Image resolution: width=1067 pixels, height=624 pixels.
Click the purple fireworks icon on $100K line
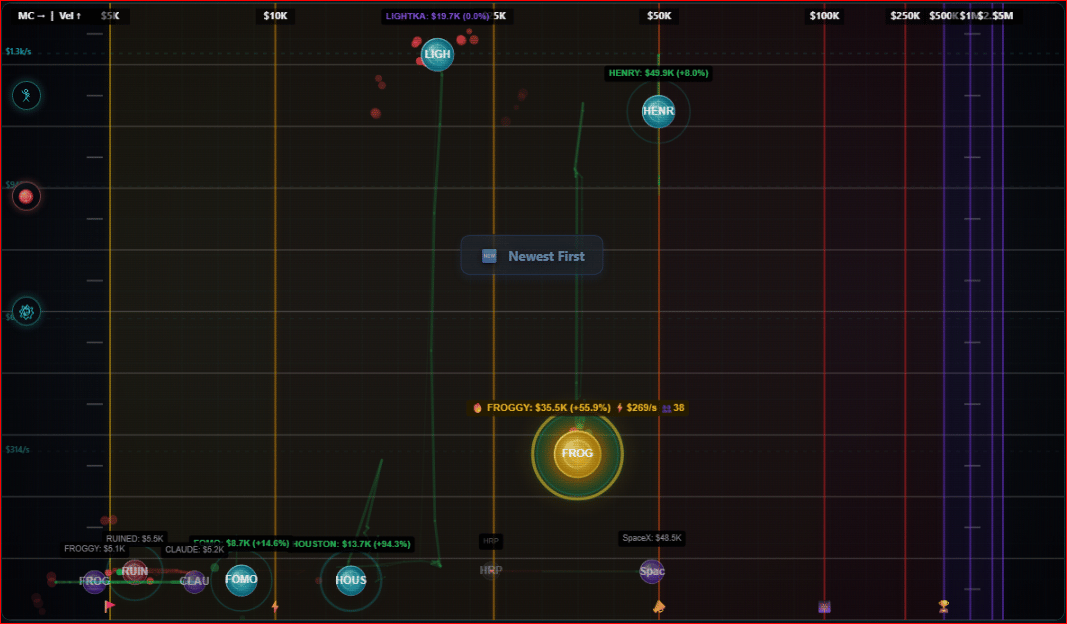824,606
